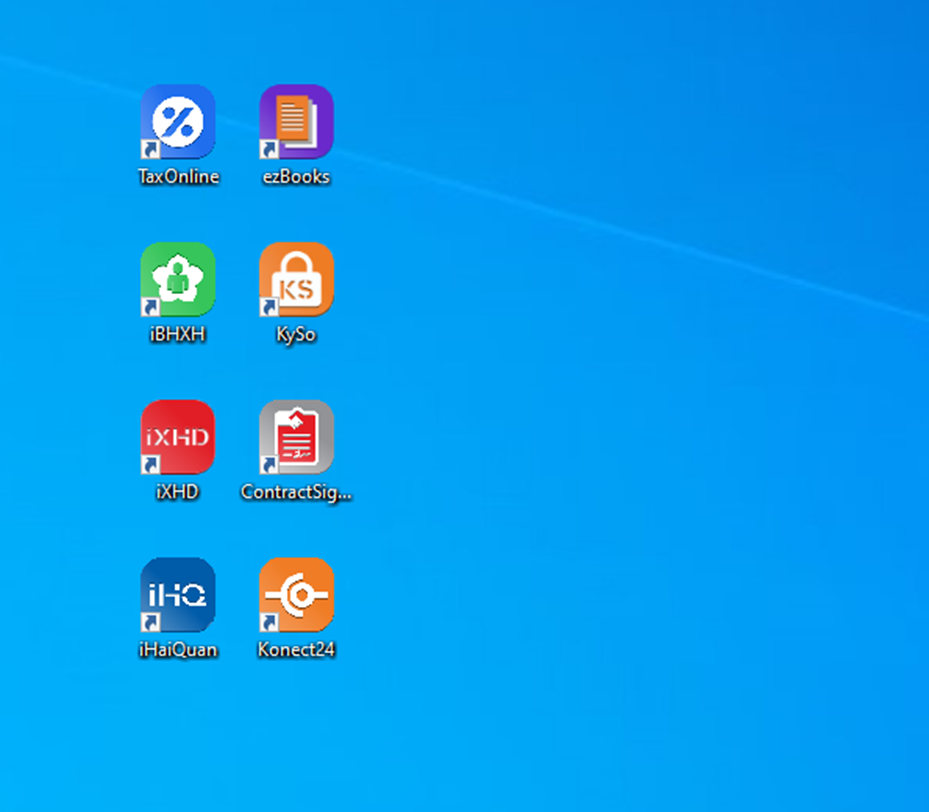
Task: Click the KySo text label
Action: [296, 335]
